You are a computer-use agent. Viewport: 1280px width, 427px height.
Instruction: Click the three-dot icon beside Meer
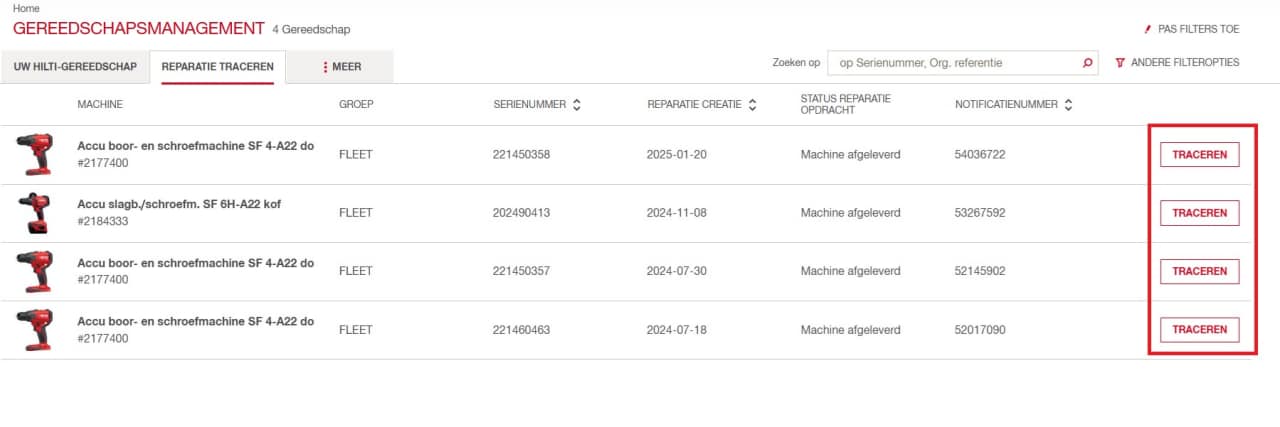coord(325,67)
